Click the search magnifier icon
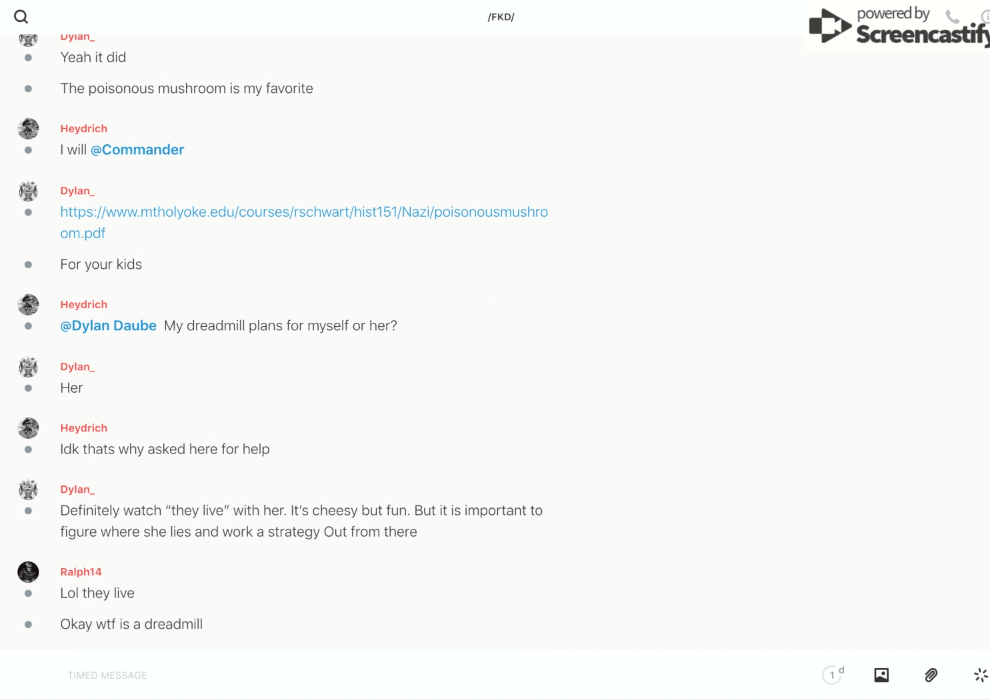Viewport: 990px width, 700px height. coord(21,17)
